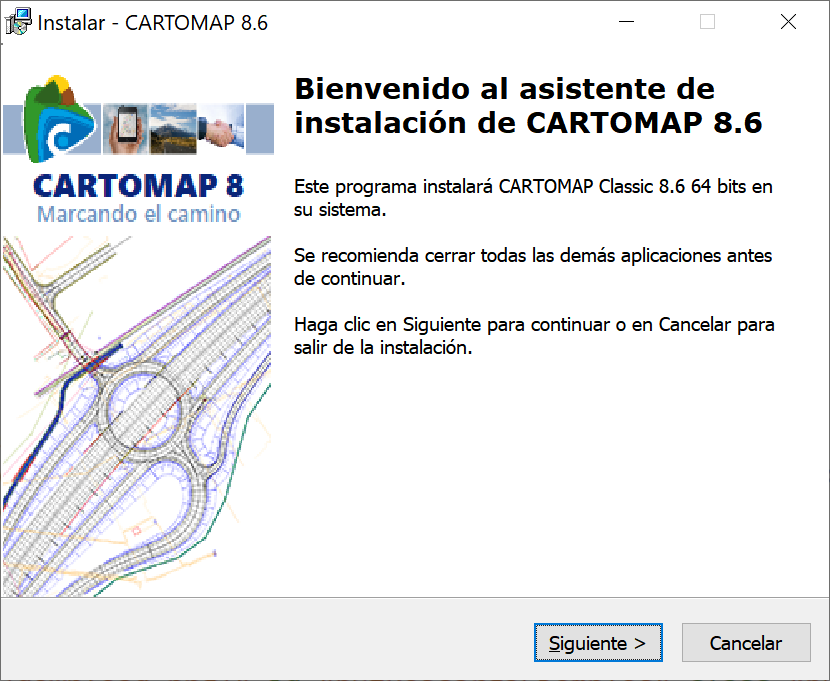830x681 pixels.
Task: Cancel the installation with Cancelar
Action: pyautogui.click(x=746, y=642)
